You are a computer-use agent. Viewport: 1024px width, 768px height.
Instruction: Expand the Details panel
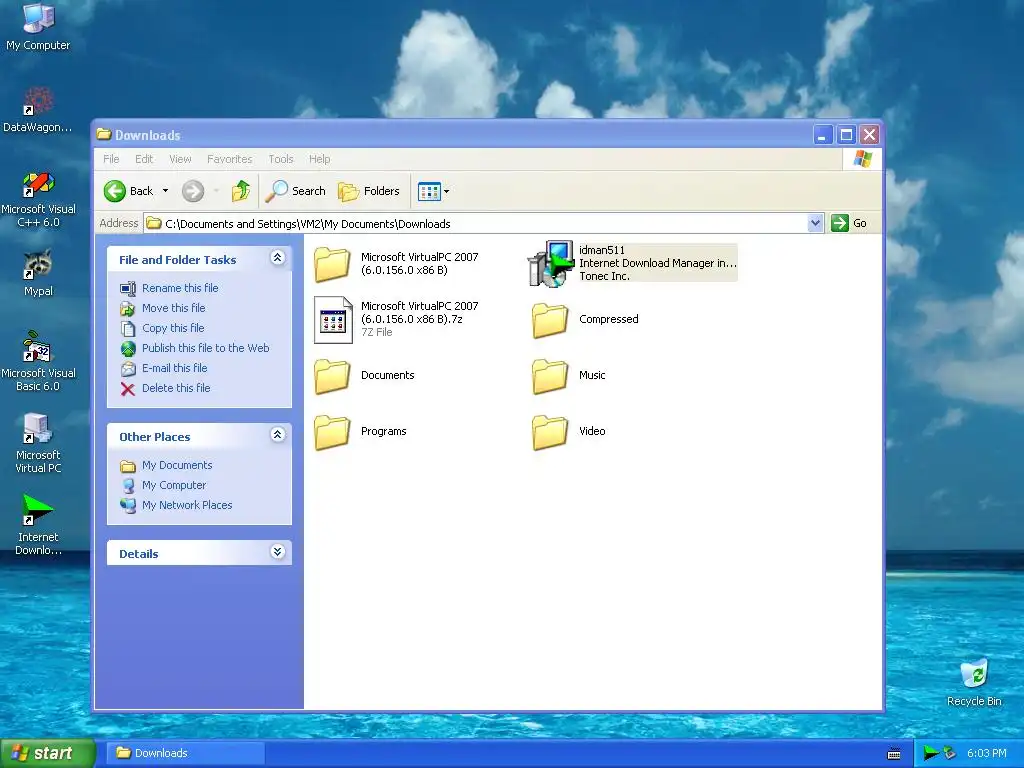(x=278, y=552)
